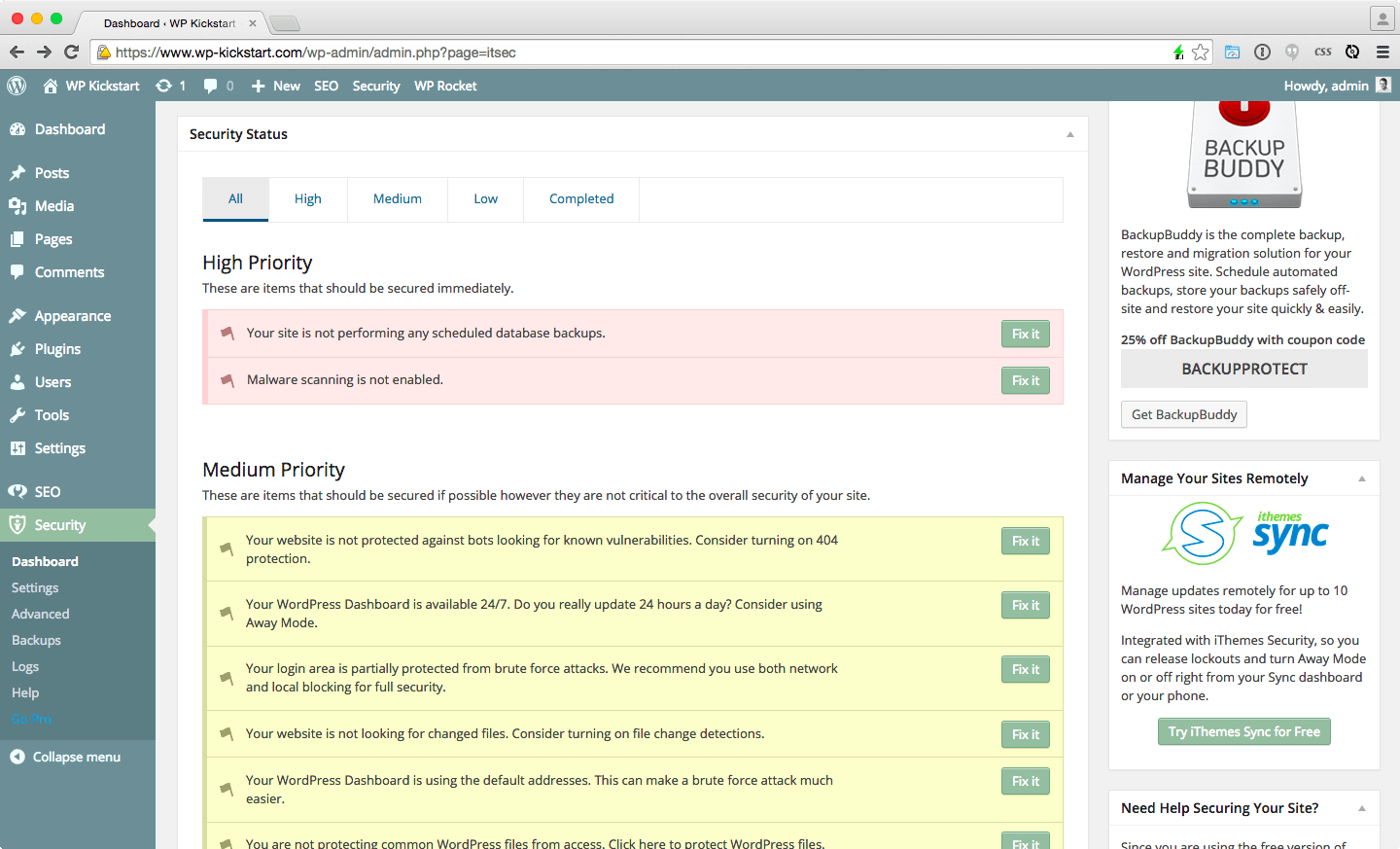Open SEO menu in admin bar

(327, 86)
